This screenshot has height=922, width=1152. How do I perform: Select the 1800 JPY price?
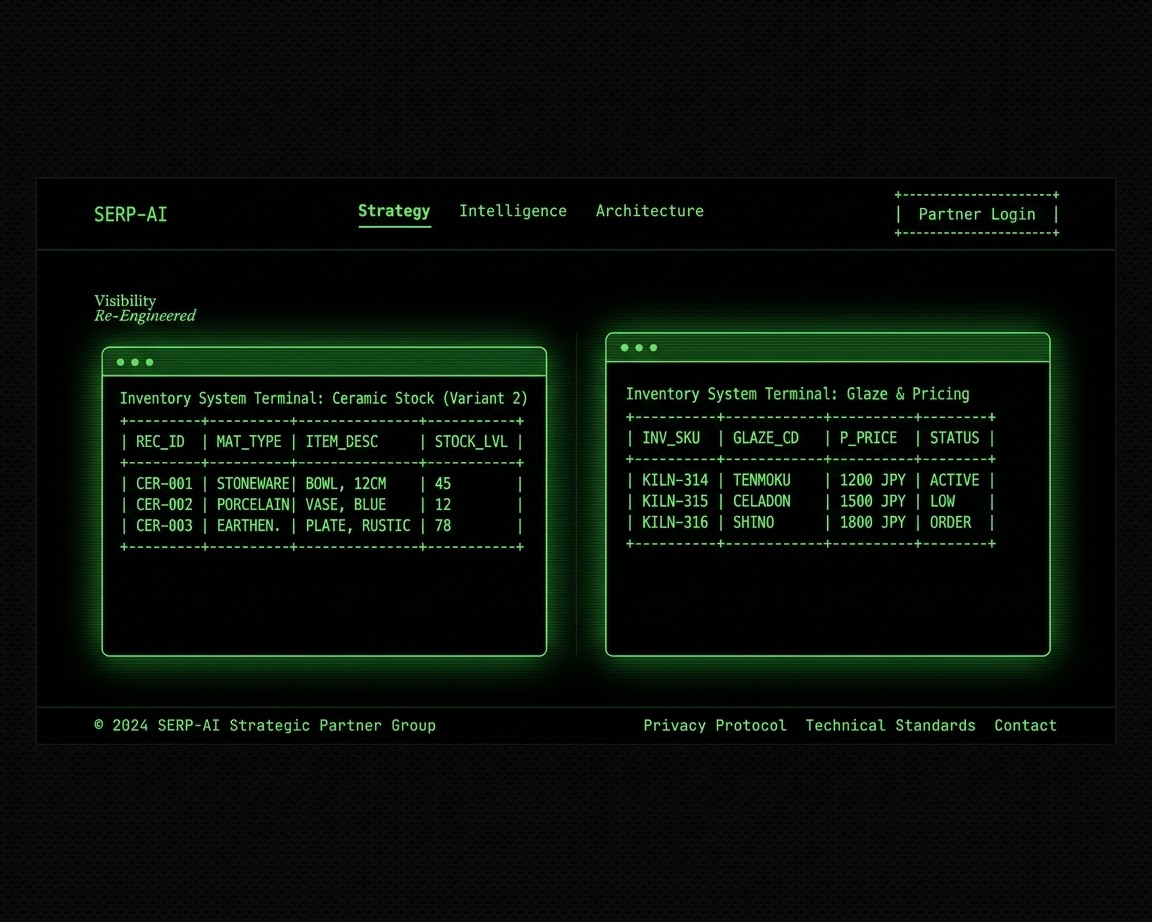click(x=873, y=522)
